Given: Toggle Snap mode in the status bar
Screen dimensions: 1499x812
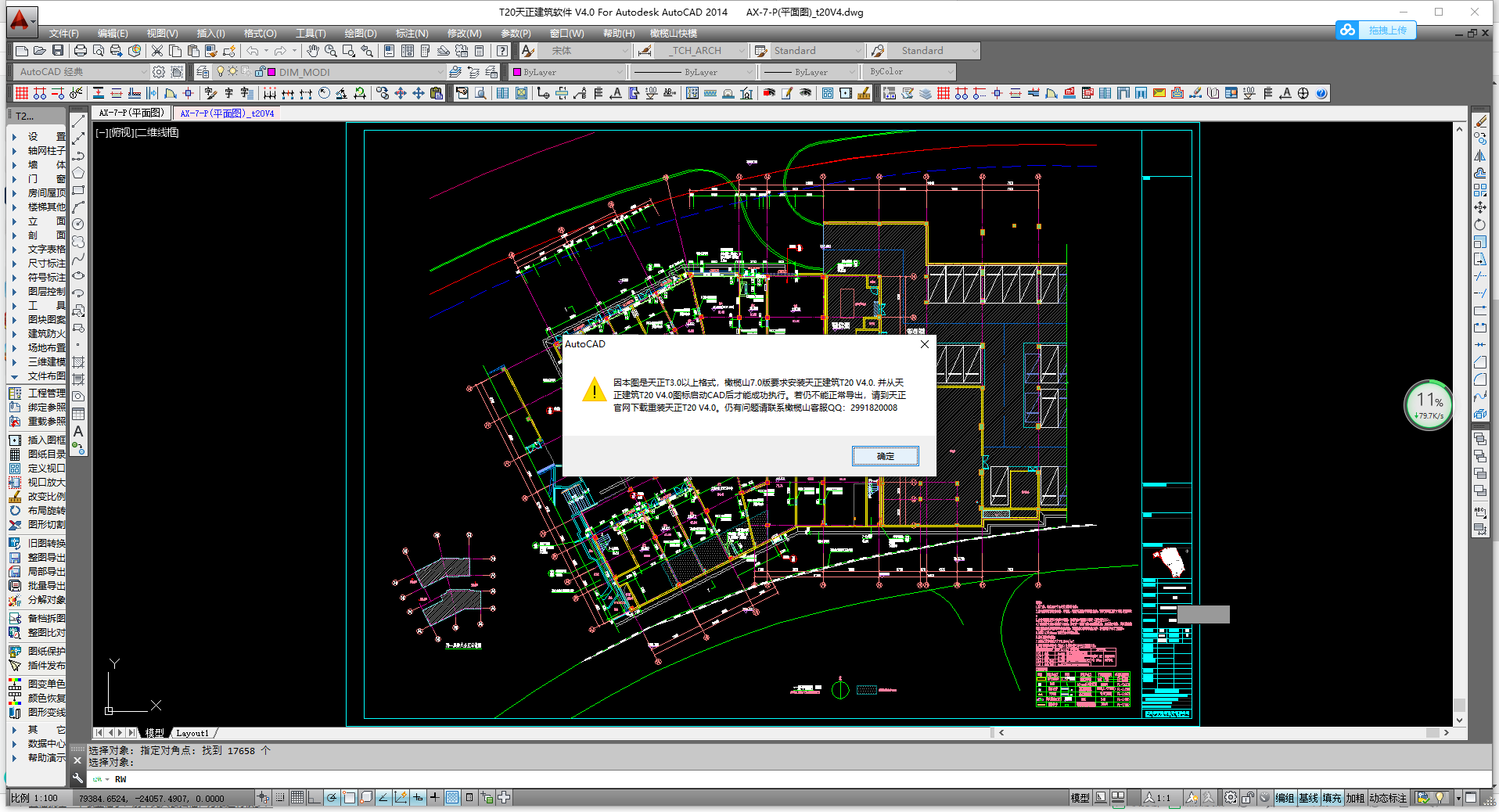Looking at the screenshot, I should [x=280, y=797].
